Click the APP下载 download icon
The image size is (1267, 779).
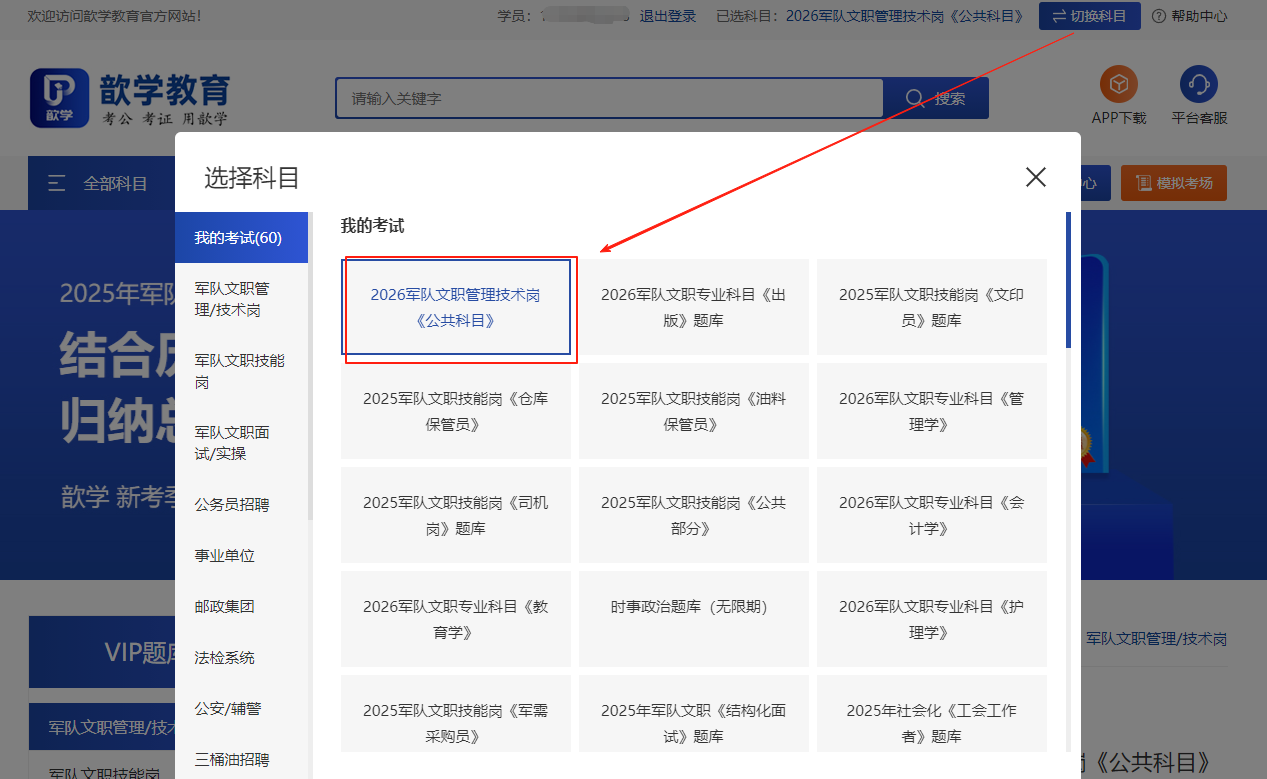coord(1118,85)
